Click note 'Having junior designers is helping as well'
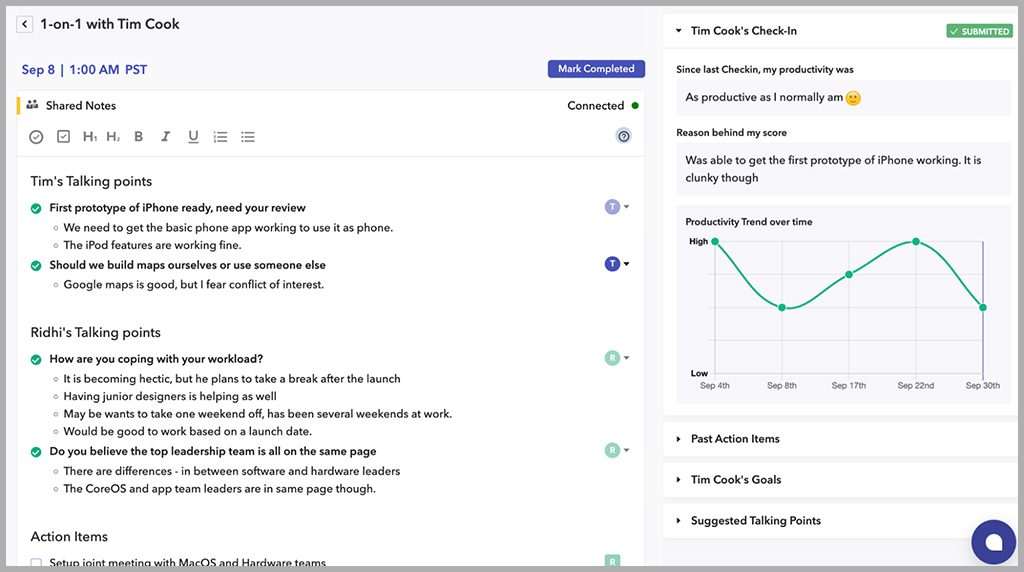Screen dimensions: 1024x572 point(170,396)
